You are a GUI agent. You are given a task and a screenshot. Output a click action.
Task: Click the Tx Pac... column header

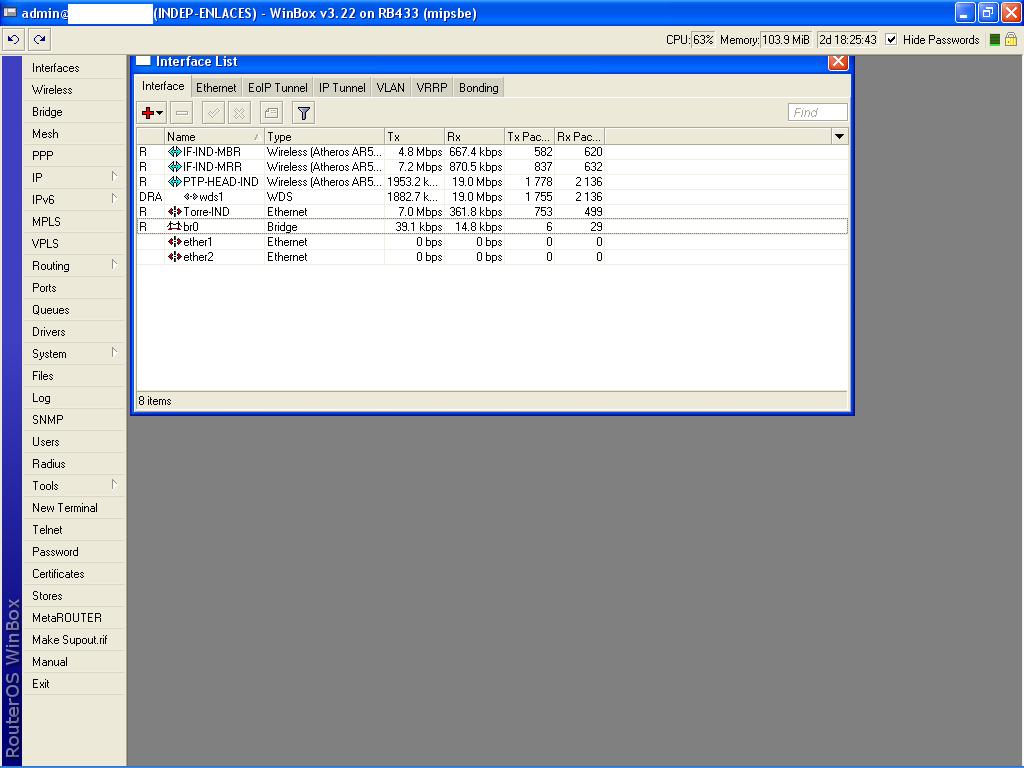(530, 136)
